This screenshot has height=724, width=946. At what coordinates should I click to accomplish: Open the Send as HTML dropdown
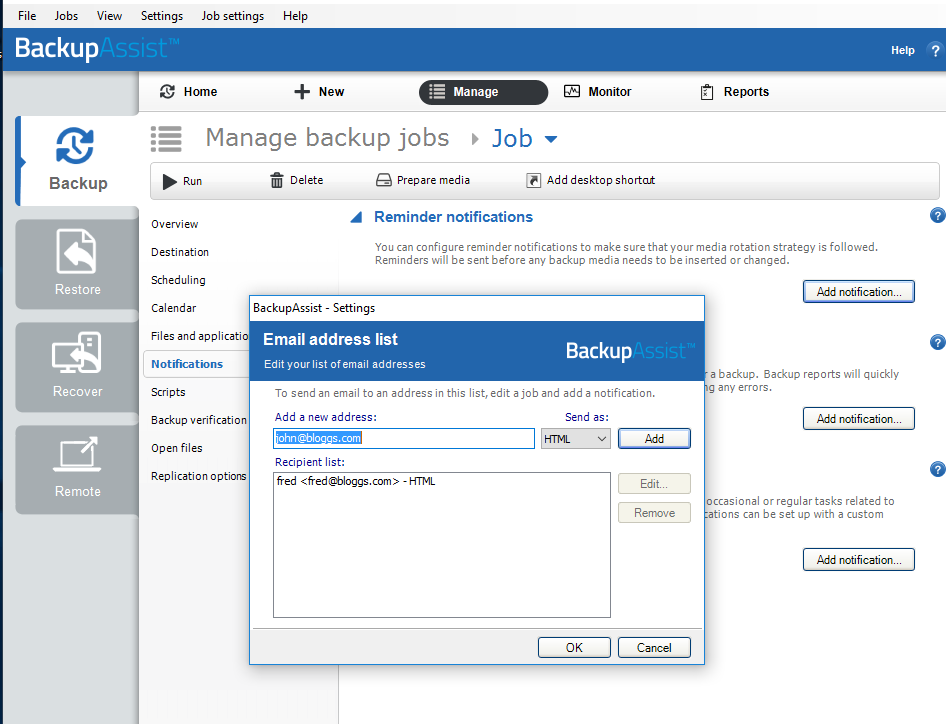pos(576,439)
